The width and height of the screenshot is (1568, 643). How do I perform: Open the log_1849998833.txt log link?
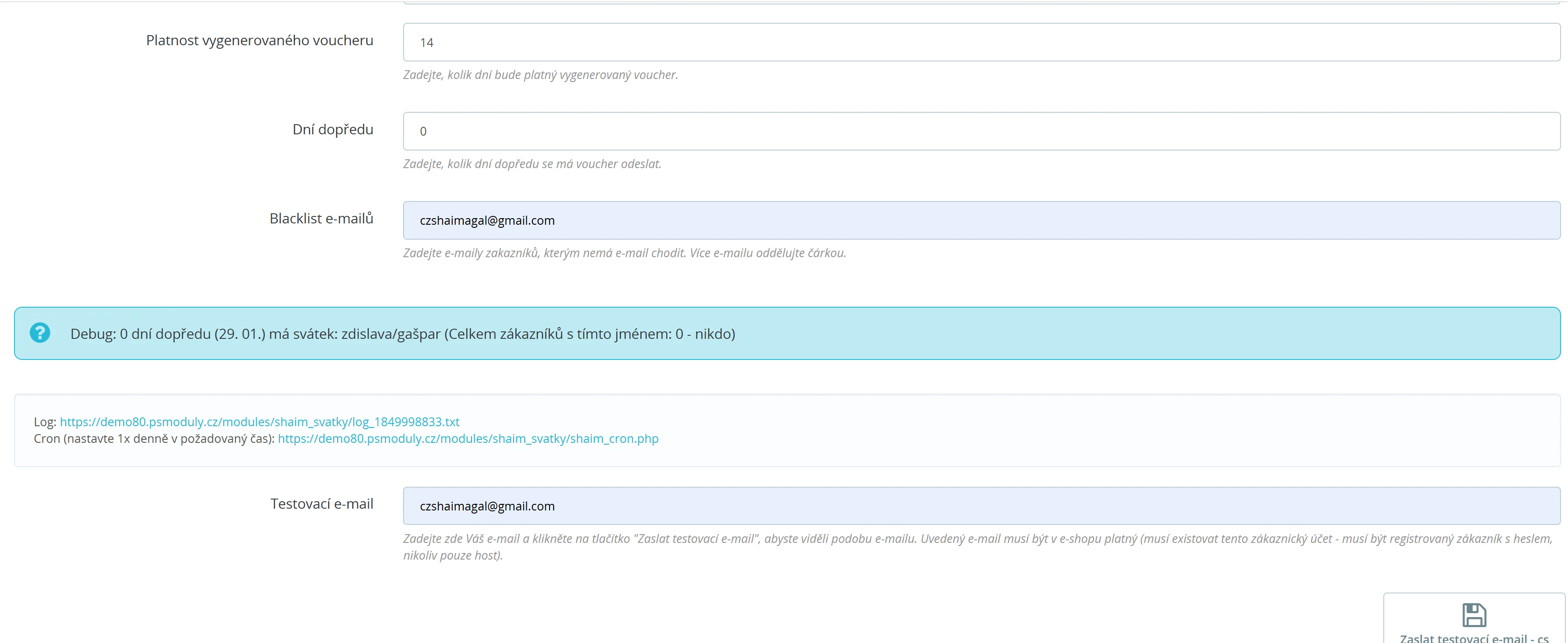(259, 422)
